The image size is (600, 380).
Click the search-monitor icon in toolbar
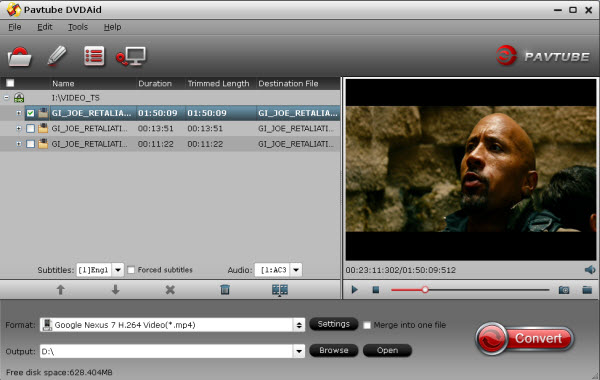[x=131, y=56]
